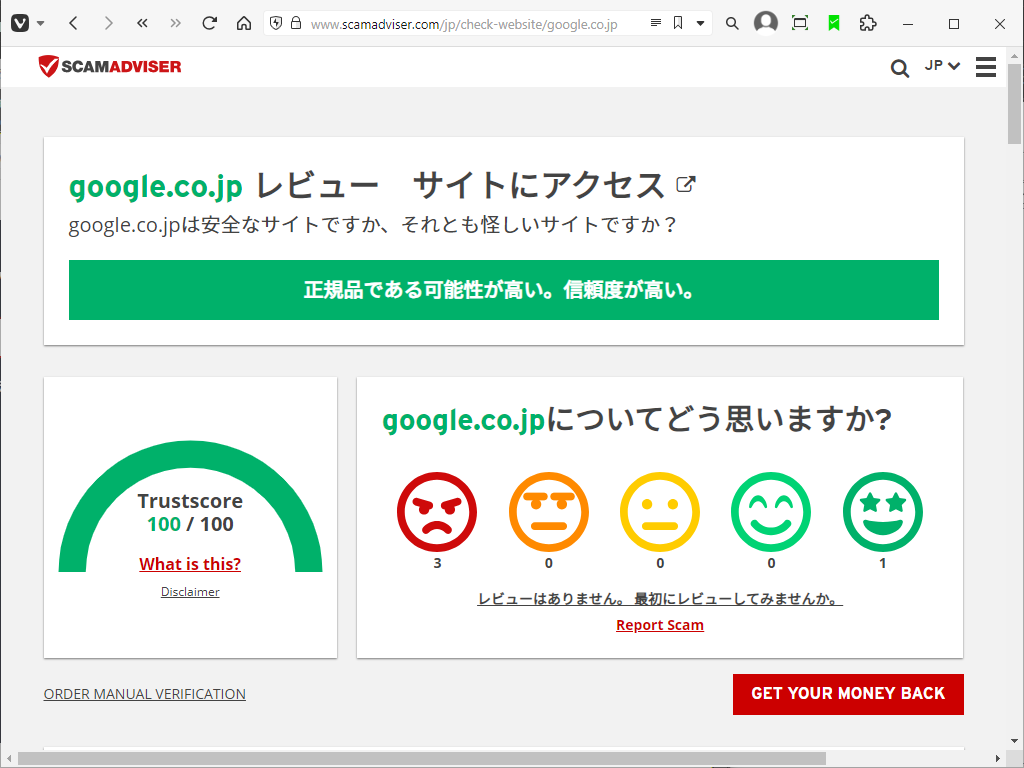Expand the JP language dropdown
The image size is (1024, 768).
click(x=942, y=65)
